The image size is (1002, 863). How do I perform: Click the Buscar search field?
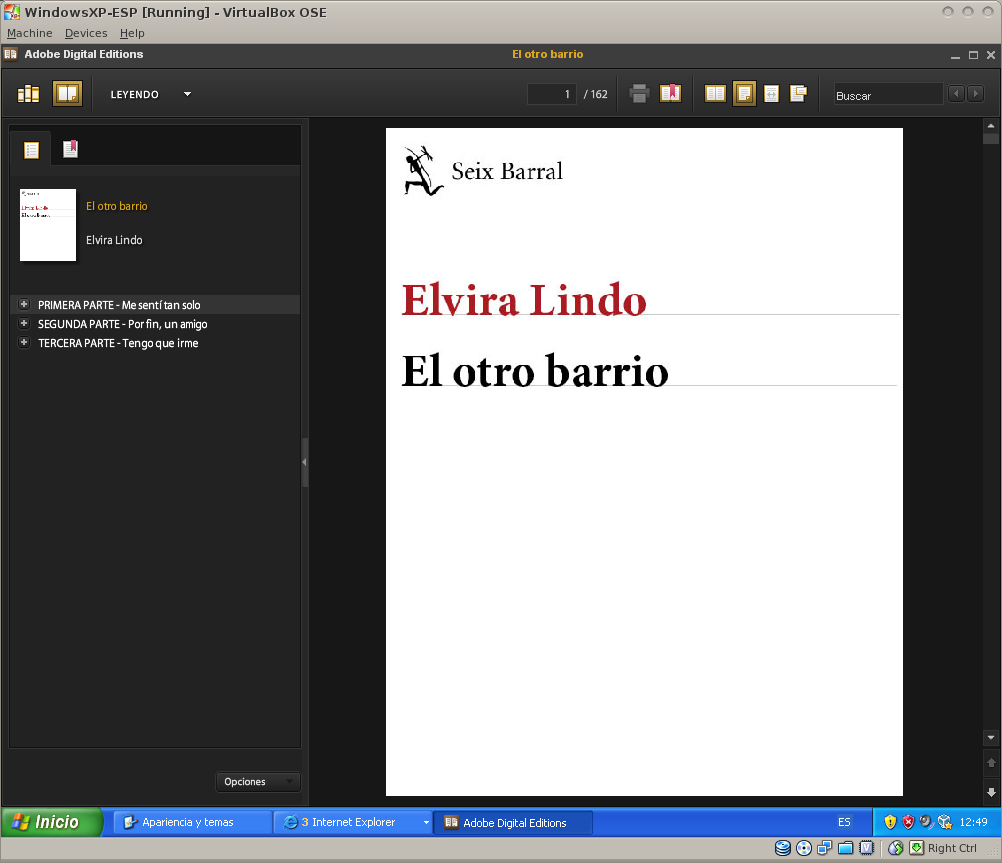(x=888, y=95)
